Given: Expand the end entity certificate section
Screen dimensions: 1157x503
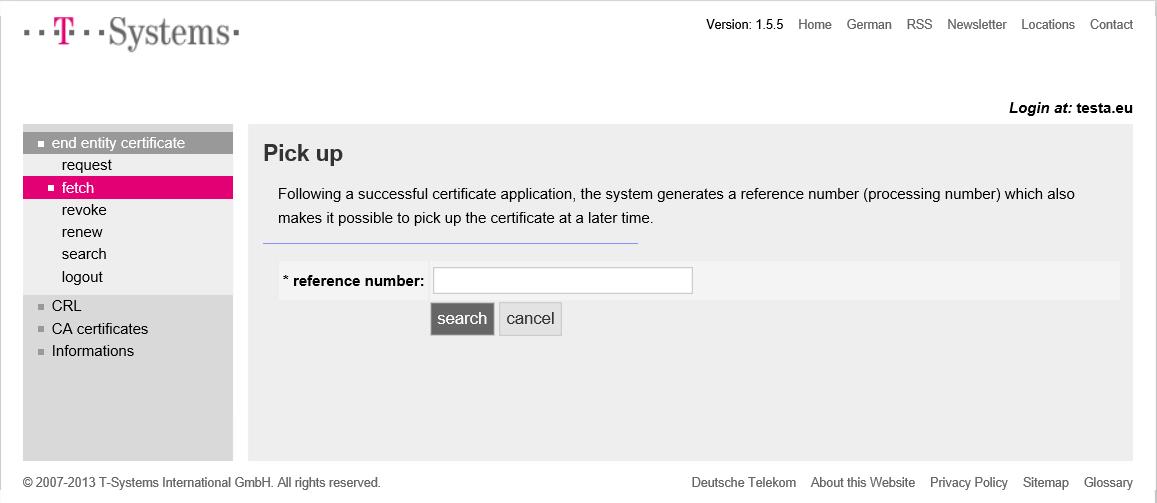Looking at the screenshot, I should [x=118, y=143].
